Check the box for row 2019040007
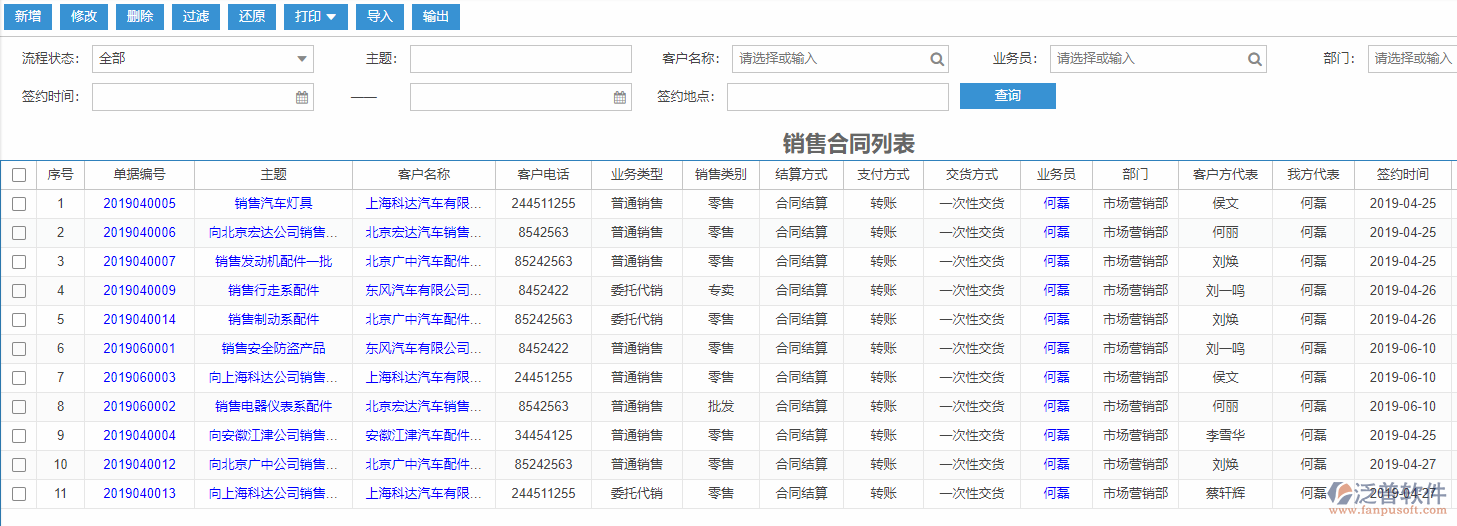Screen dimensions: 1457x526 point(19,262)
